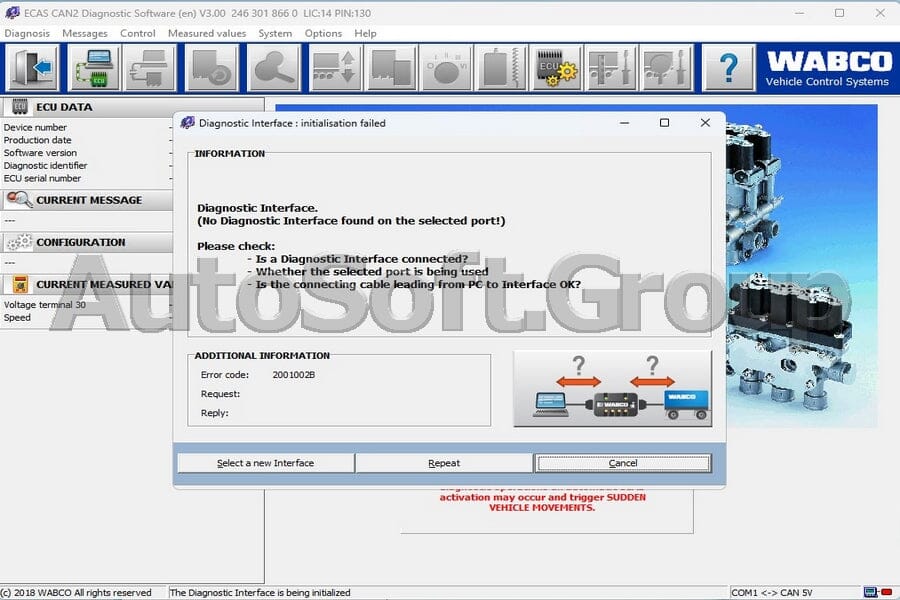Image resolution: width=900 pixels, height=600 pixels.
Task: Click the CONFIGURATION gears icon
Action: coord(20,242)
